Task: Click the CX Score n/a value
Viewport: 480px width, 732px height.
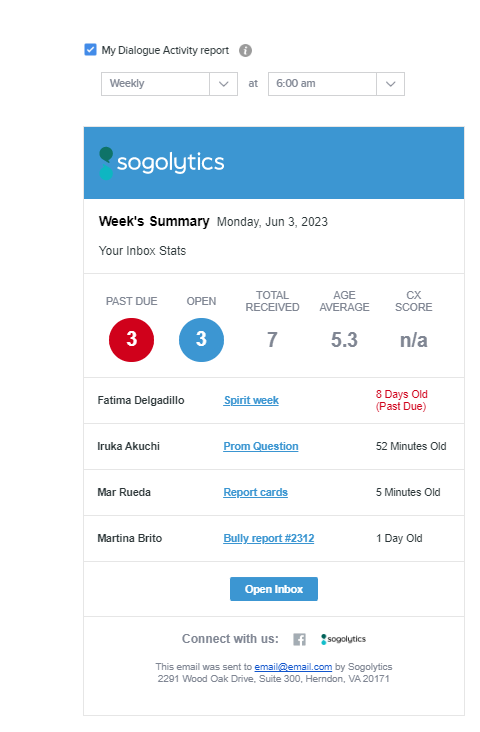Action: point(414,340)
